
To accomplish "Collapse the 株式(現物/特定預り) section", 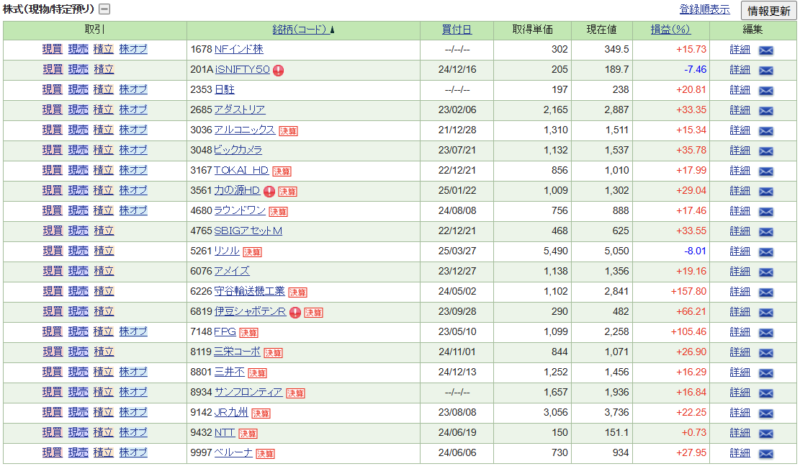I will [104, 9].
